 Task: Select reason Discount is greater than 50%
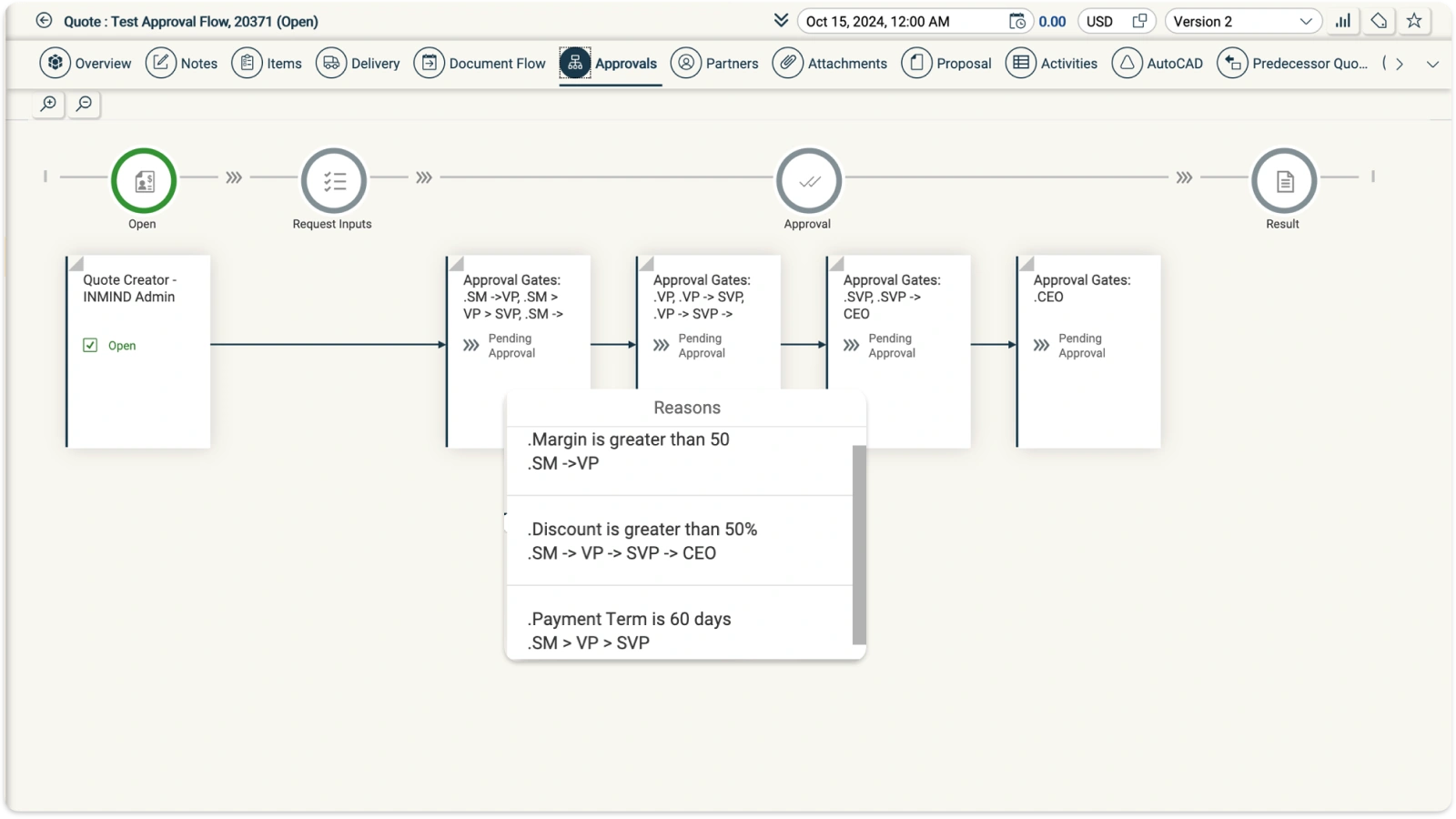click(679, 541)
